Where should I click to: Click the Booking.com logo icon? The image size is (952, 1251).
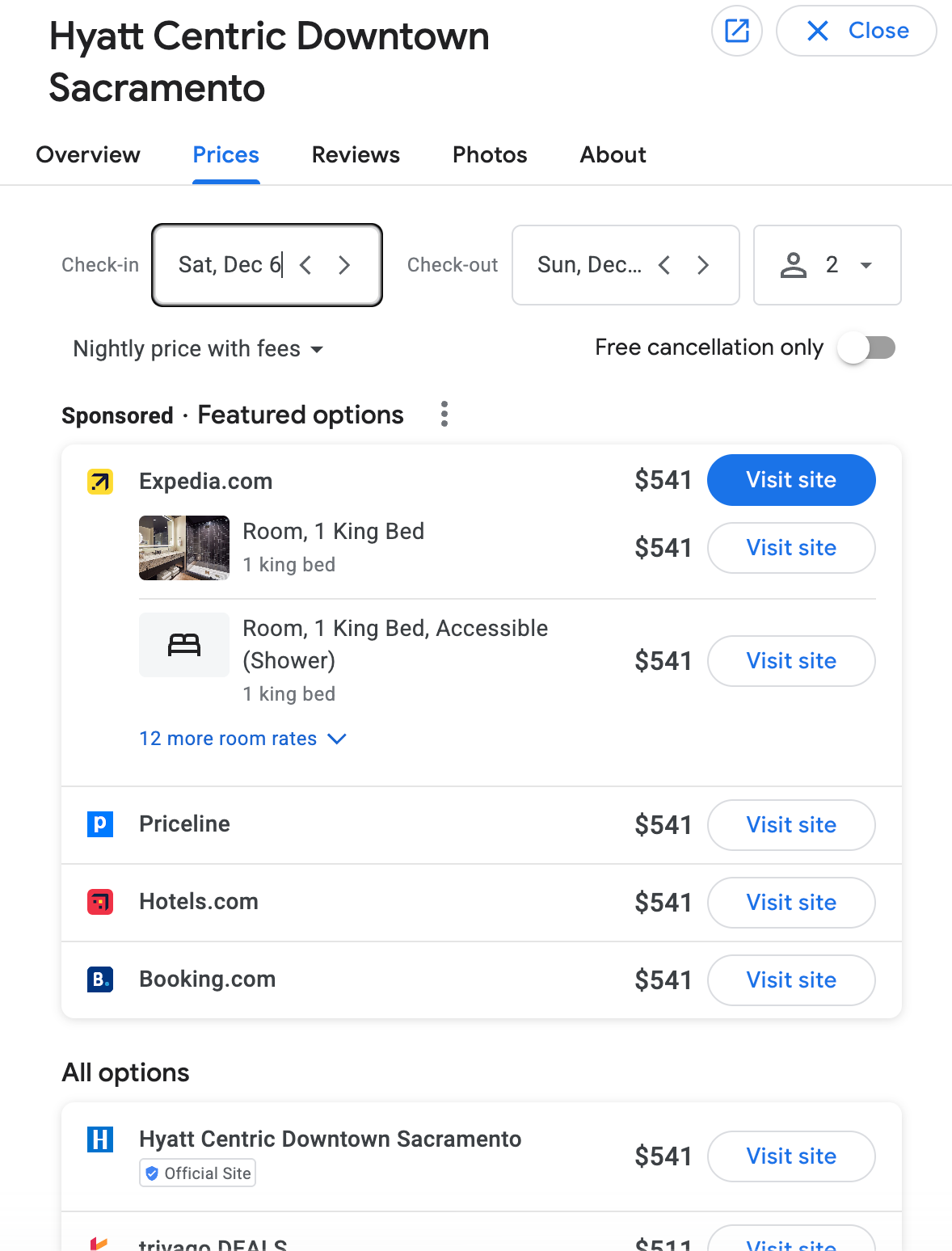(x=100, y=979)
